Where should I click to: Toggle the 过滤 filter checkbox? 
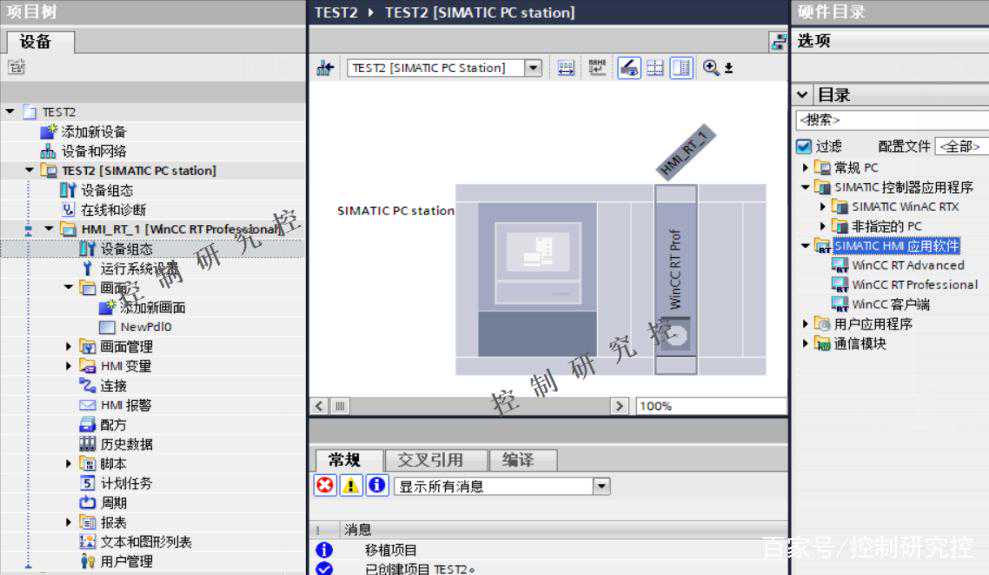click(803, 146)
